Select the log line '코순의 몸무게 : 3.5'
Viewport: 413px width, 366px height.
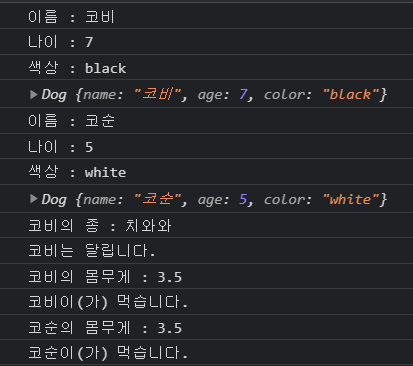point(105,328)
